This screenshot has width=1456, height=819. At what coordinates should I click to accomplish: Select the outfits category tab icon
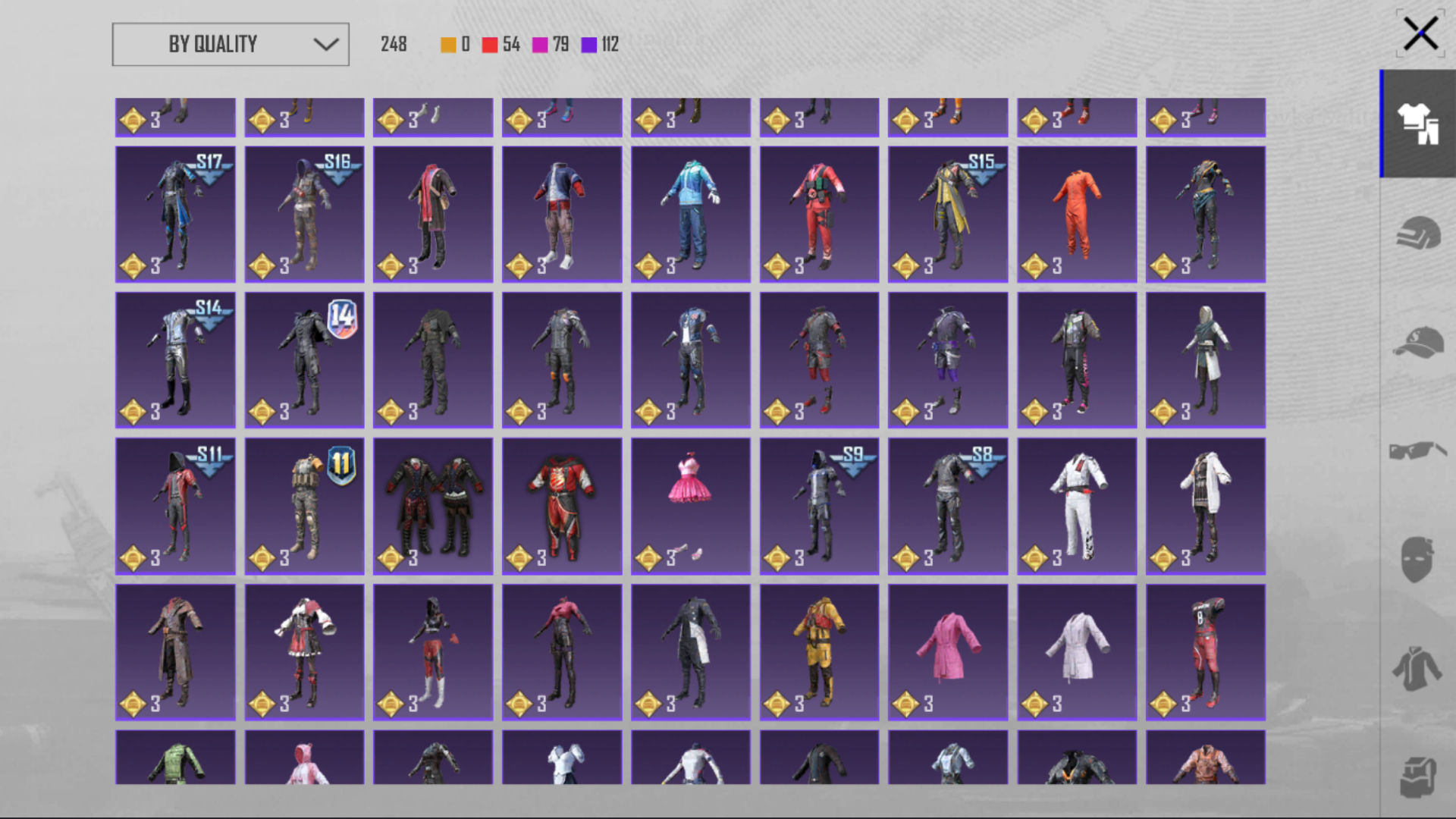click(x=1417, y=124)
